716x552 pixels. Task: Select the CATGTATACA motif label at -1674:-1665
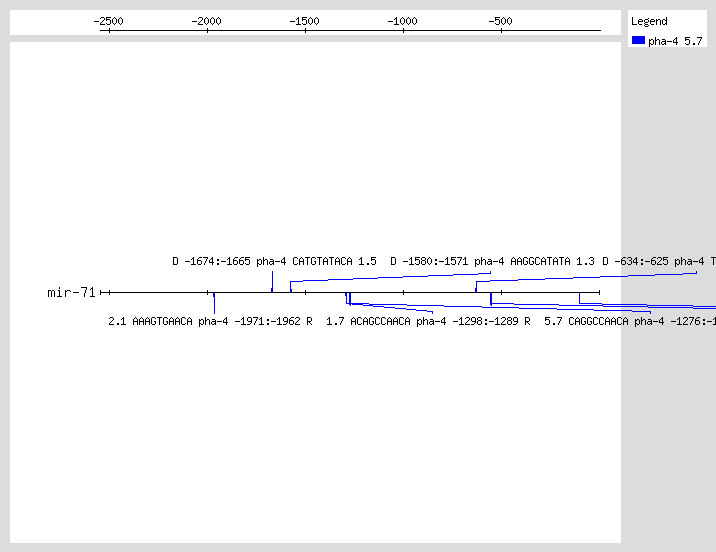click(274, 261)
